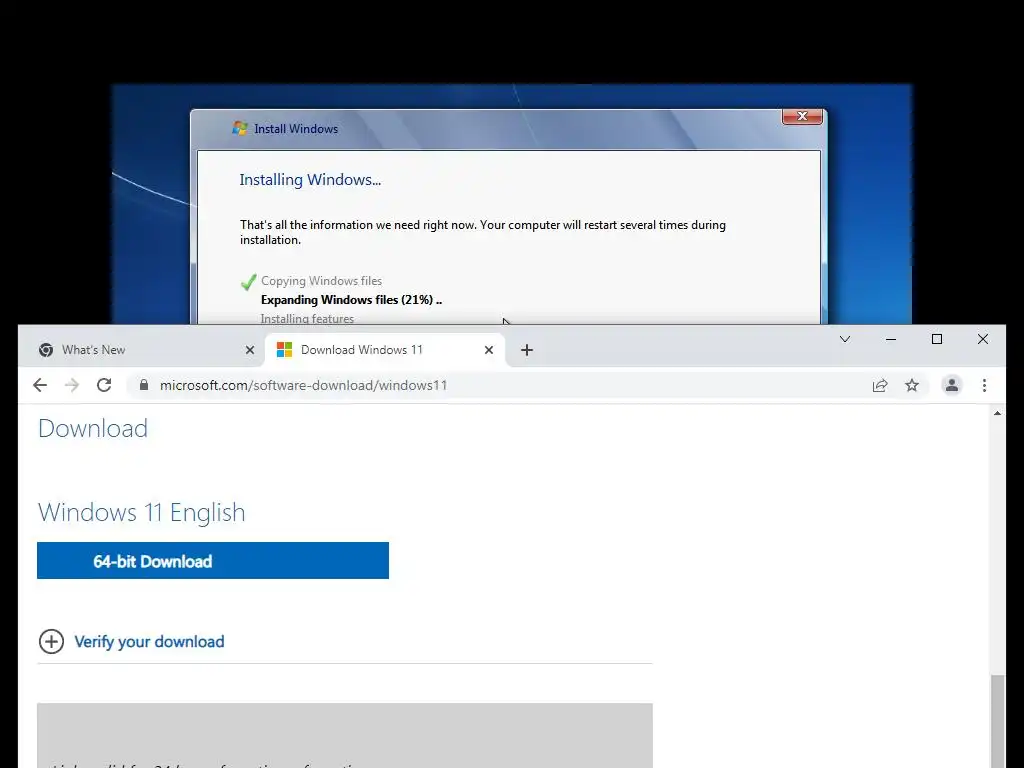View site information via the padlock icon
This screenshot has height=768, width=1024.
(144, 385)
